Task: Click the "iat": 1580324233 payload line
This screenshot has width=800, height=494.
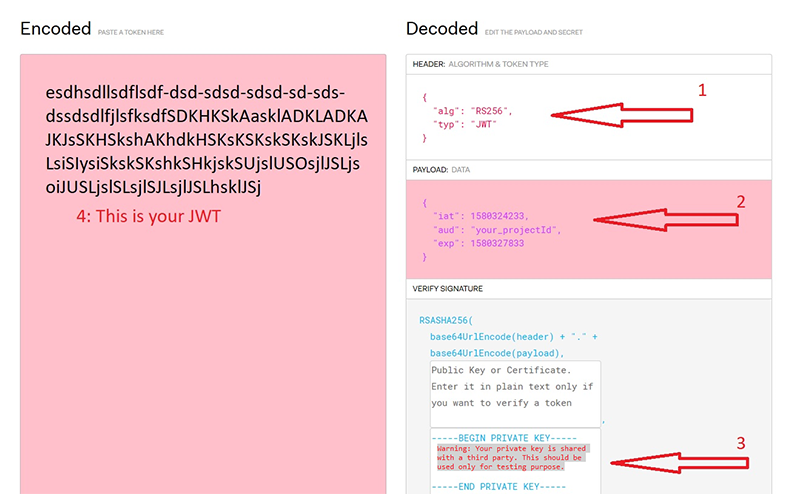Action: point(481,216)
